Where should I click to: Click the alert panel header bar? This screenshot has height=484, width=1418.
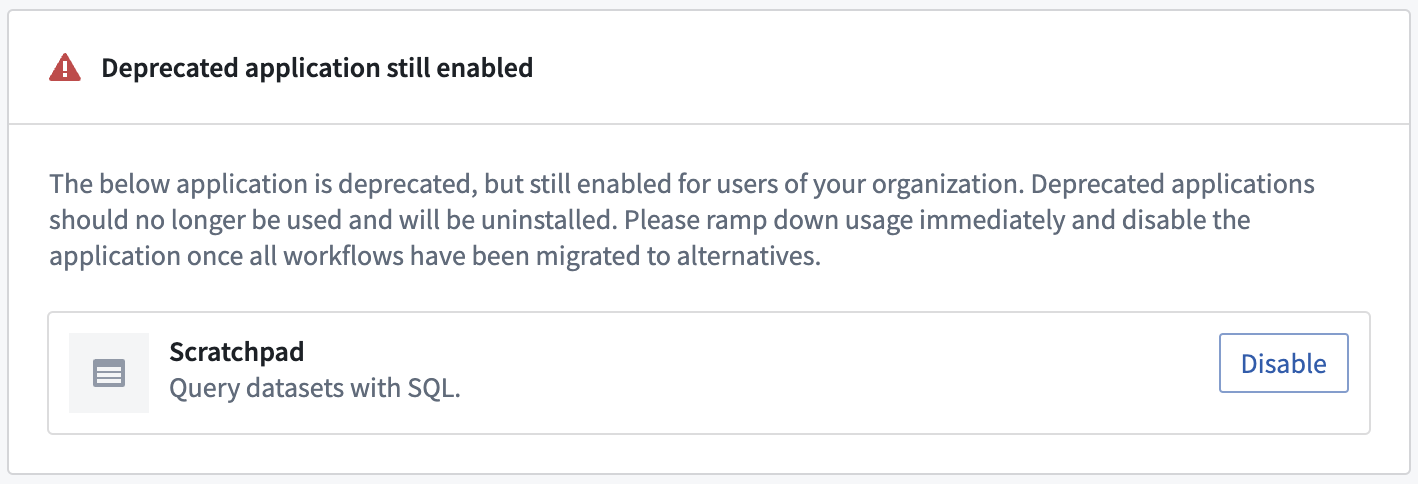point(709,68)
